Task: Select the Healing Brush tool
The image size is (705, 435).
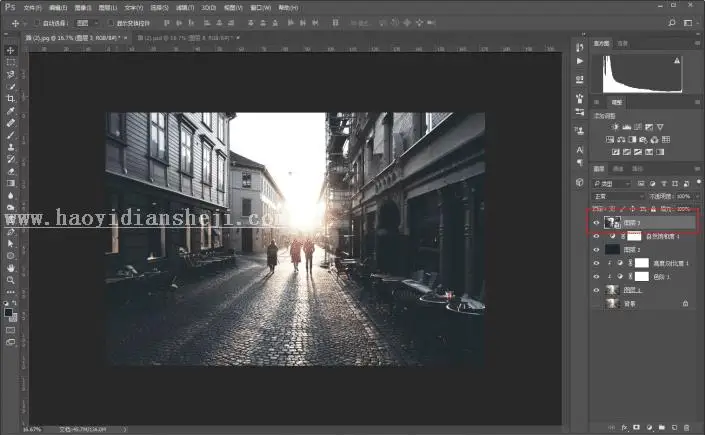Action: (10, 123)
